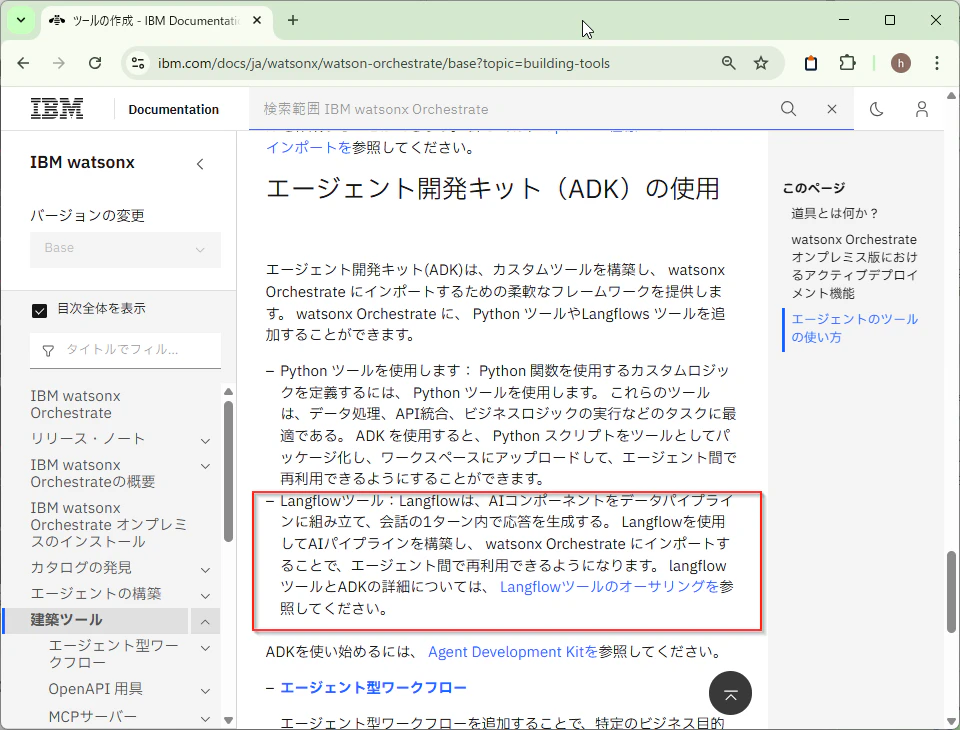Bookmark this page with the star
The height and width of the screenshot is (730, 960).
click(761, 63)
